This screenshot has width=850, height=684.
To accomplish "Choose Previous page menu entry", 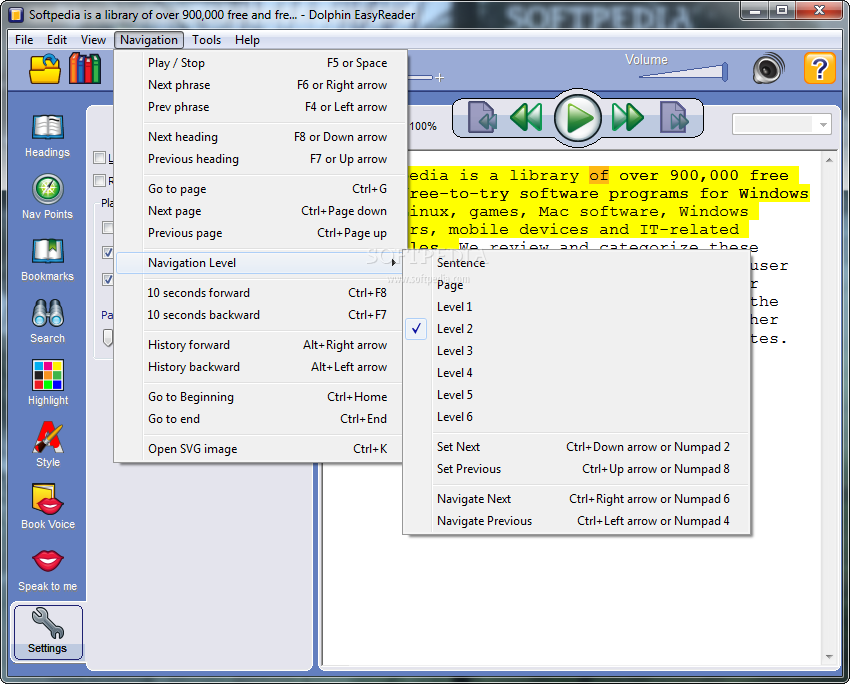I will click(x=260, y=233).
